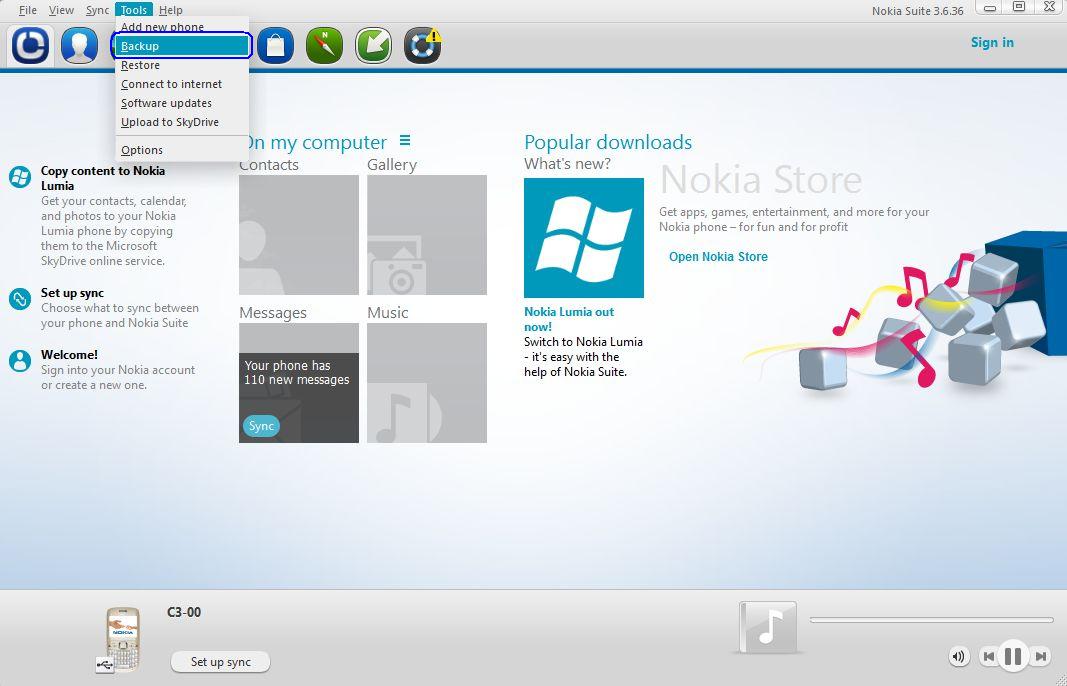Close the open Tools menu
Viewport: 1067px width, 686px height.
click(x=134, y=10)
